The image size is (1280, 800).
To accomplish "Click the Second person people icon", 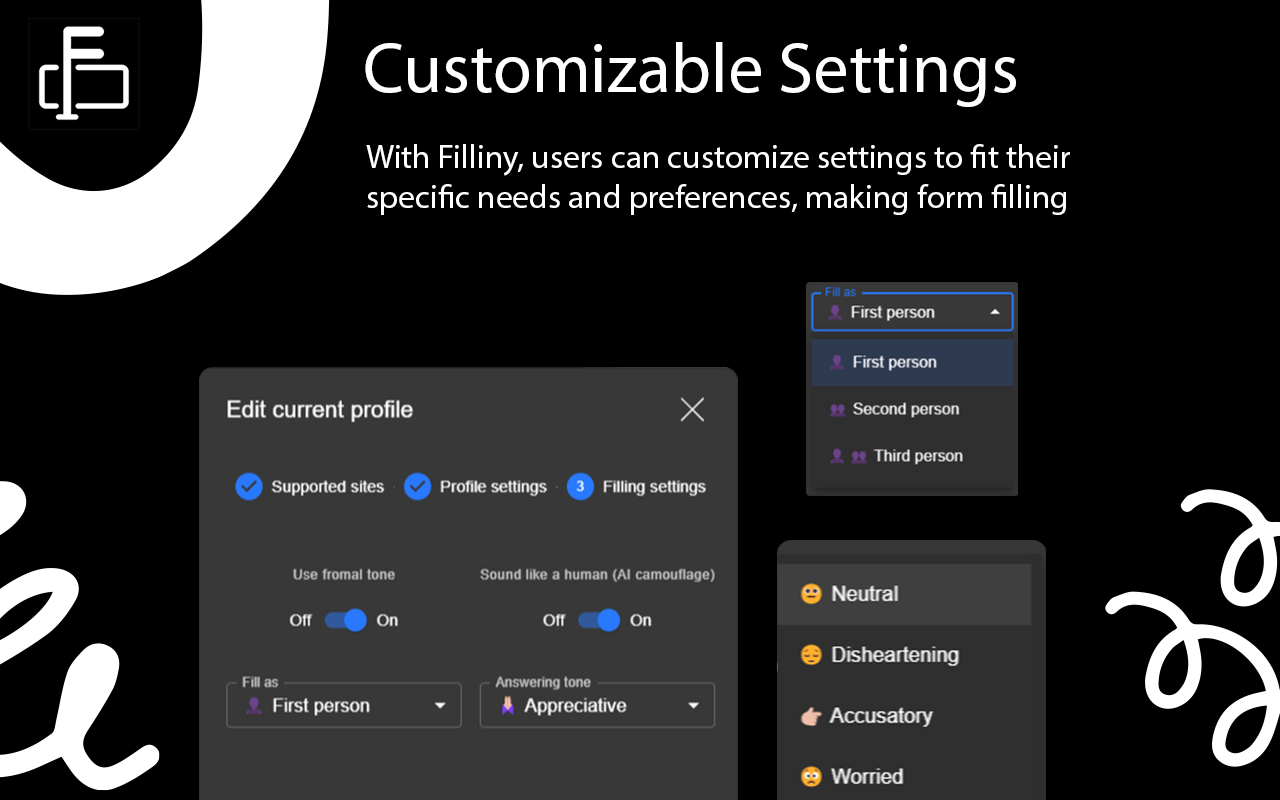I will click(x=838, y=409).
